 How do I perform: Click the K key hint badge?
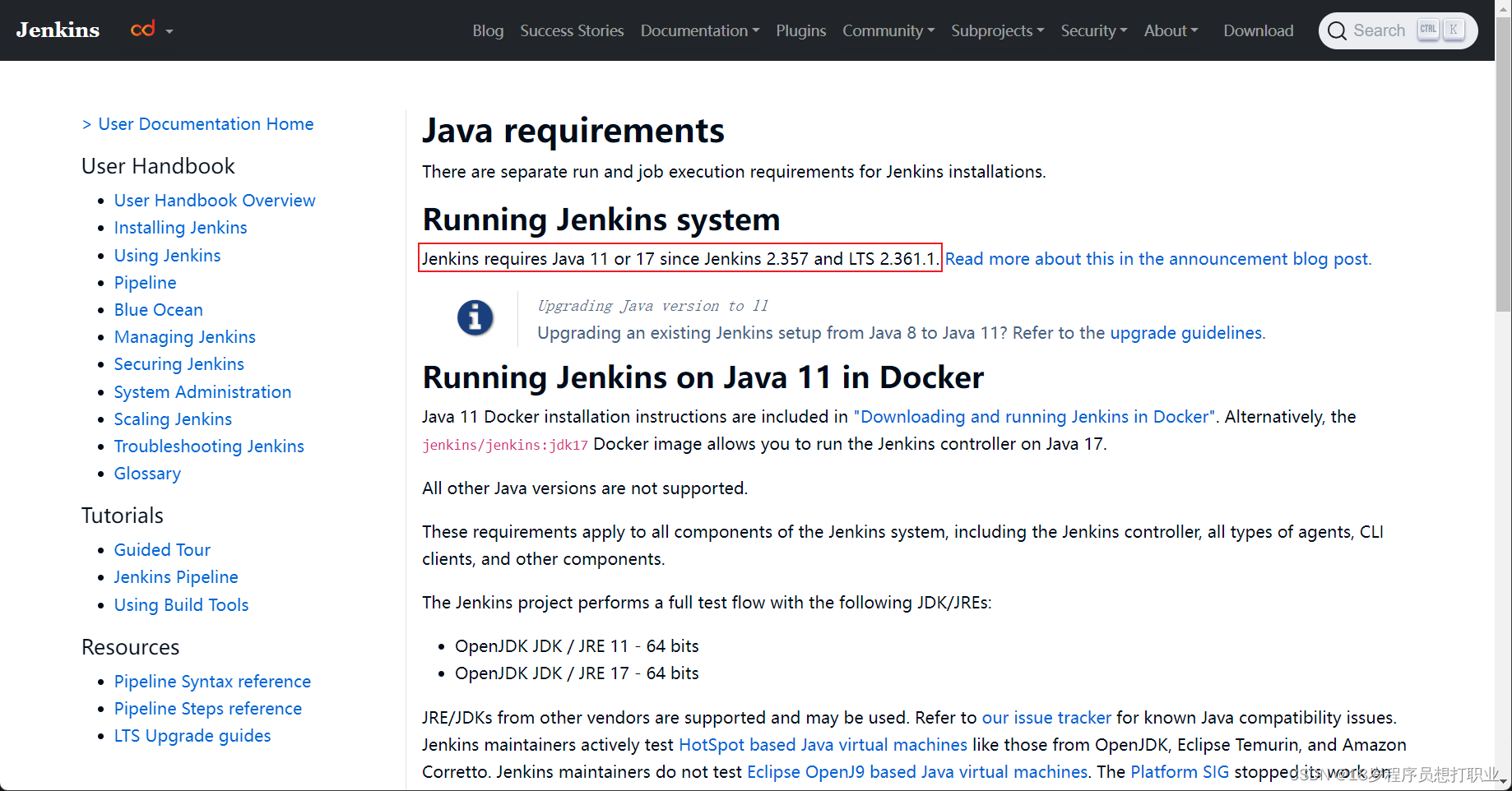[x=1454, y=30]
